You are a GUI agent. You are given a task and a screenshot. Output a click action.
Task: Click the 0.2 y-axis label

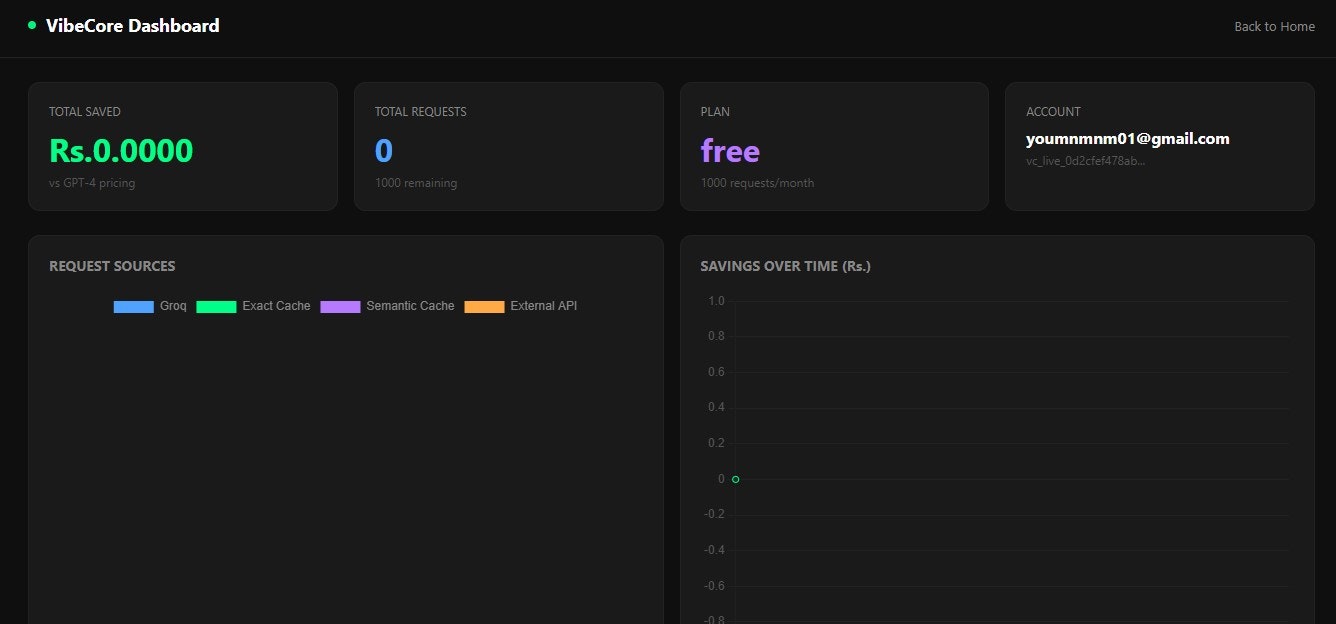pos(716,443)
